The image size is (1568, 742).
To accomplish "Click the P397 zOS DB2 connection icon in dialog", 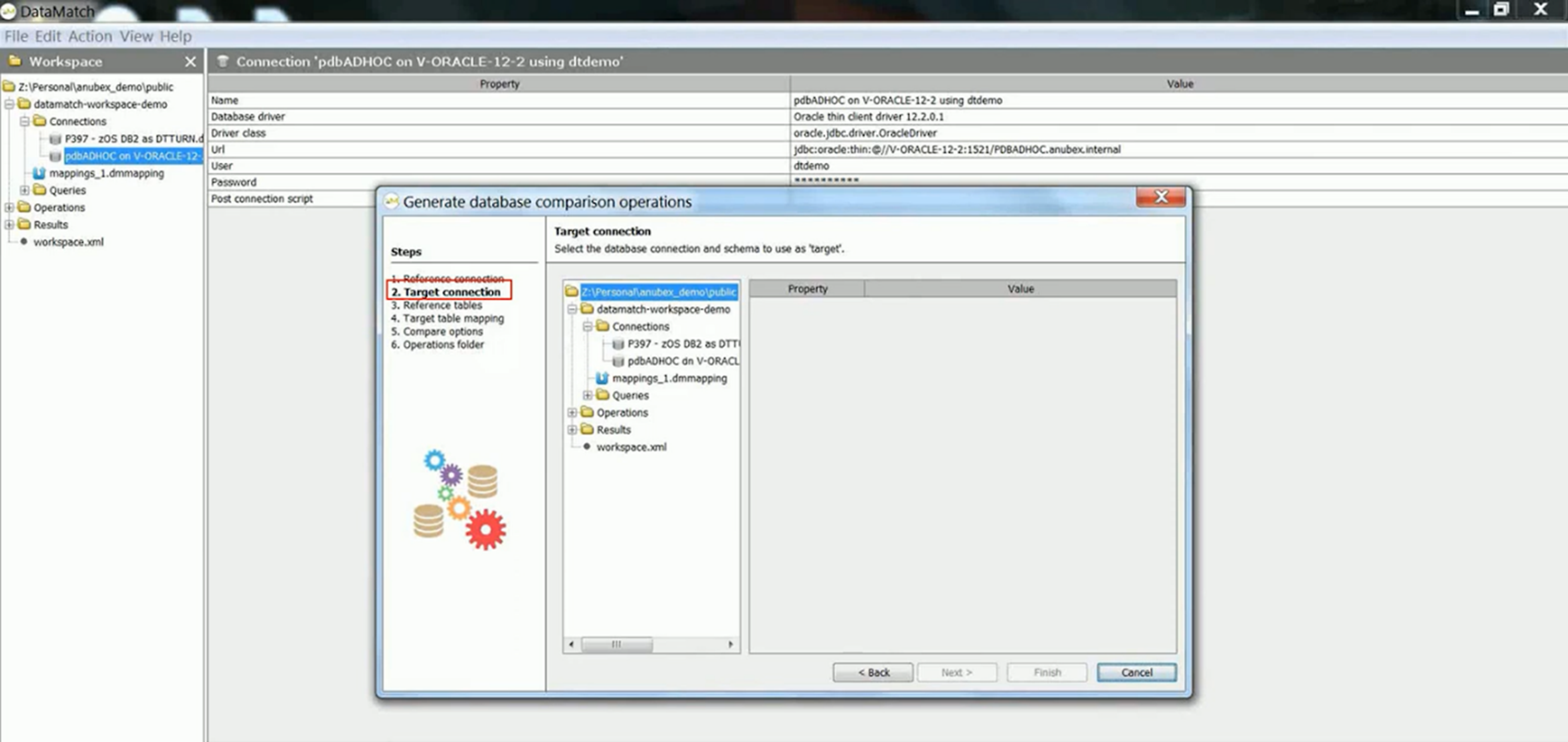I will point(618,344).
